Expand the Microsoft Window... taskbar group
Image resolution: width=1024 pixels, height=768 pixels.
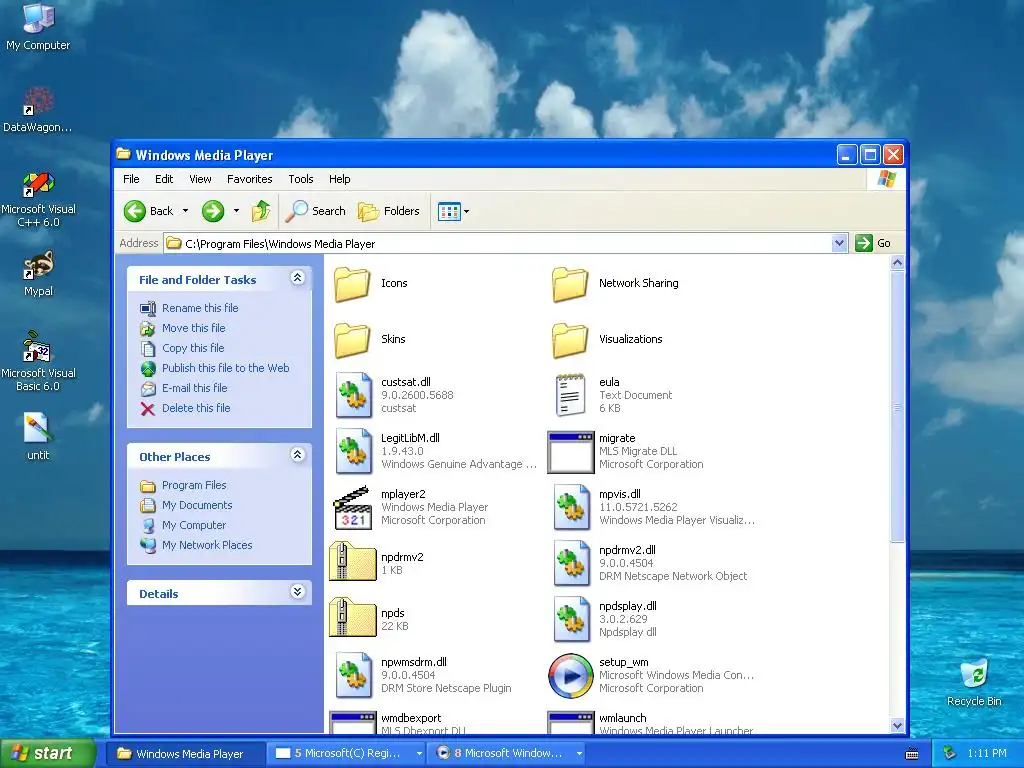tap(579, 754)
